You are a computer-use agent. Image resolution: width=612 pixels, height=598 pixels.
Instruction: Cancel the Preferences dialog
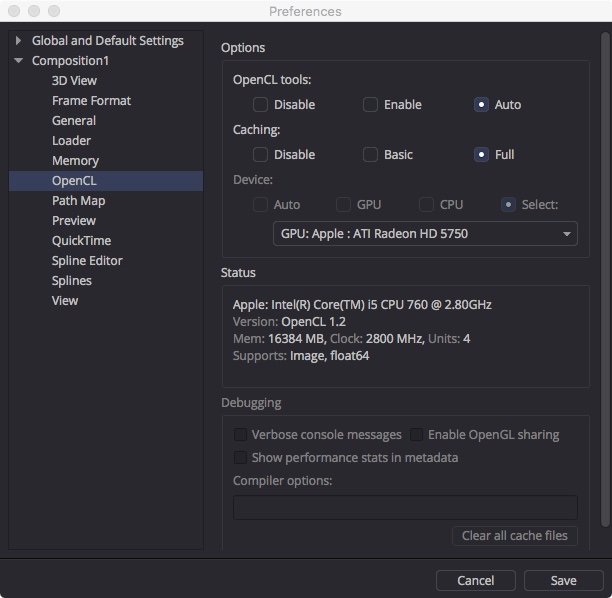pos(475,580)
